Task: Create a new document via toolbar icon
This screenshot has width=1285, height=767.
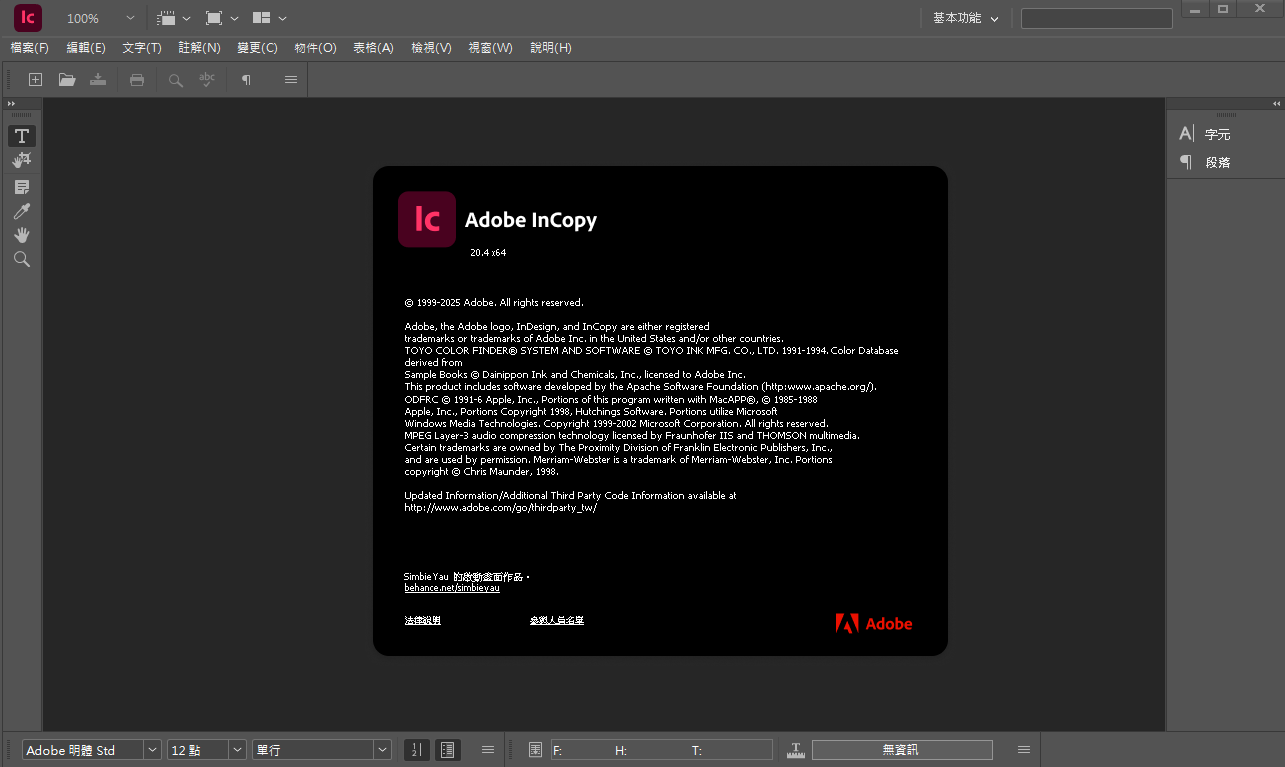Action: point(35,80)
